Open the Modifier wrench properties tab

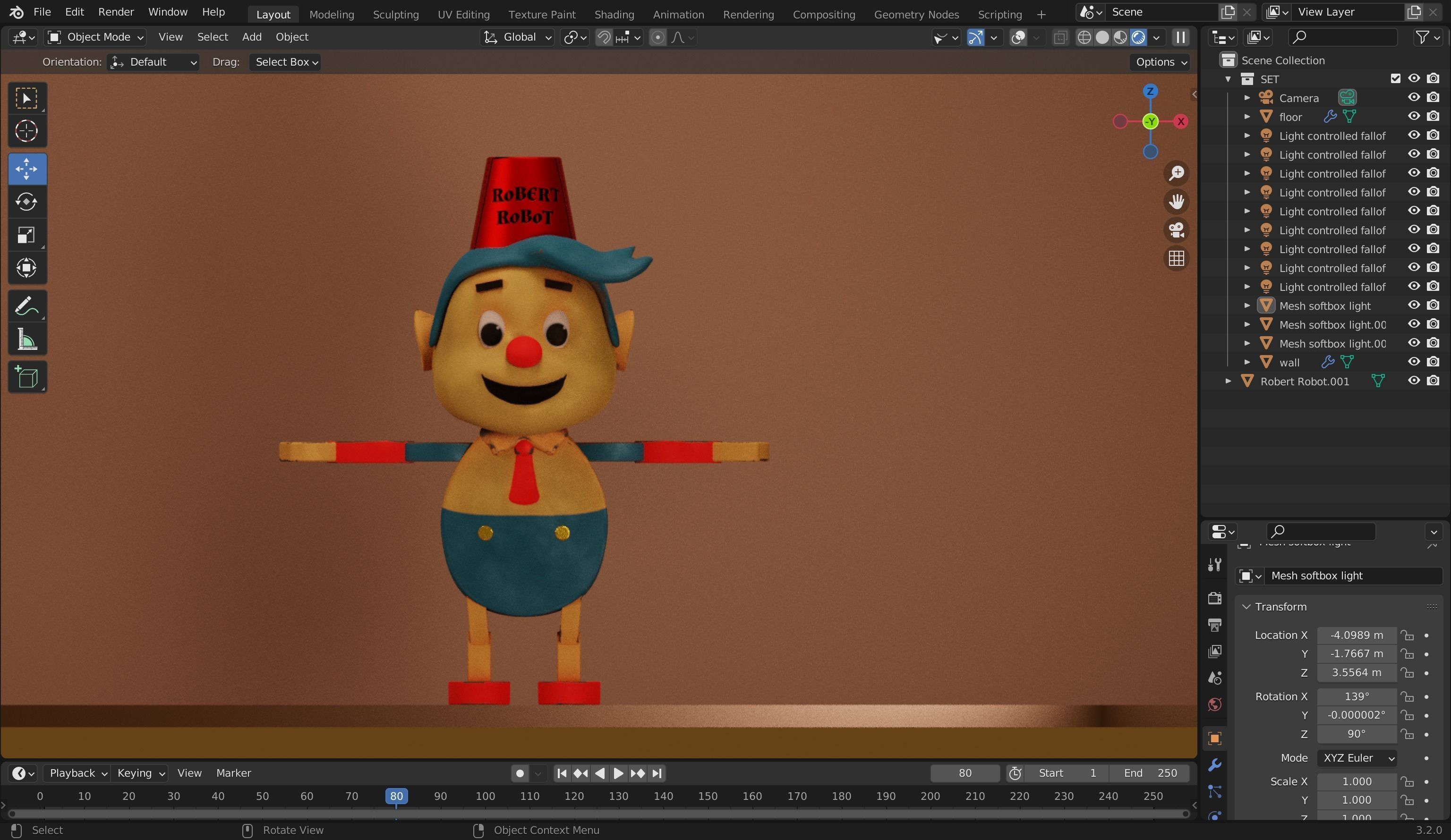[1215, 764]
